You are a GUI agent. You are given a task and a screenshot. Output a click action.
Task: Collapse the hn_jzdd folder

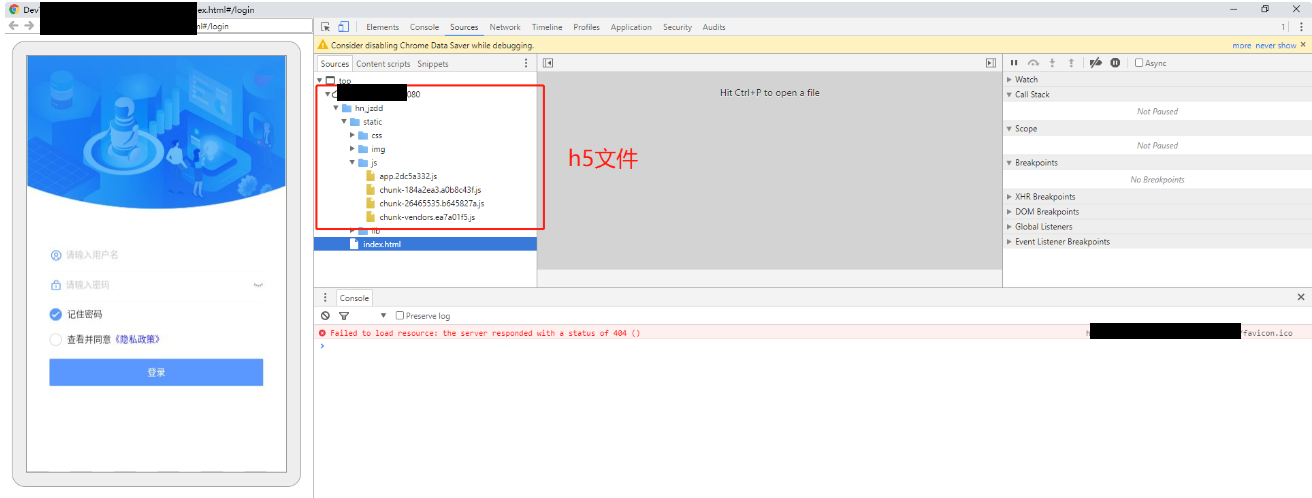[x=336, y=107]
